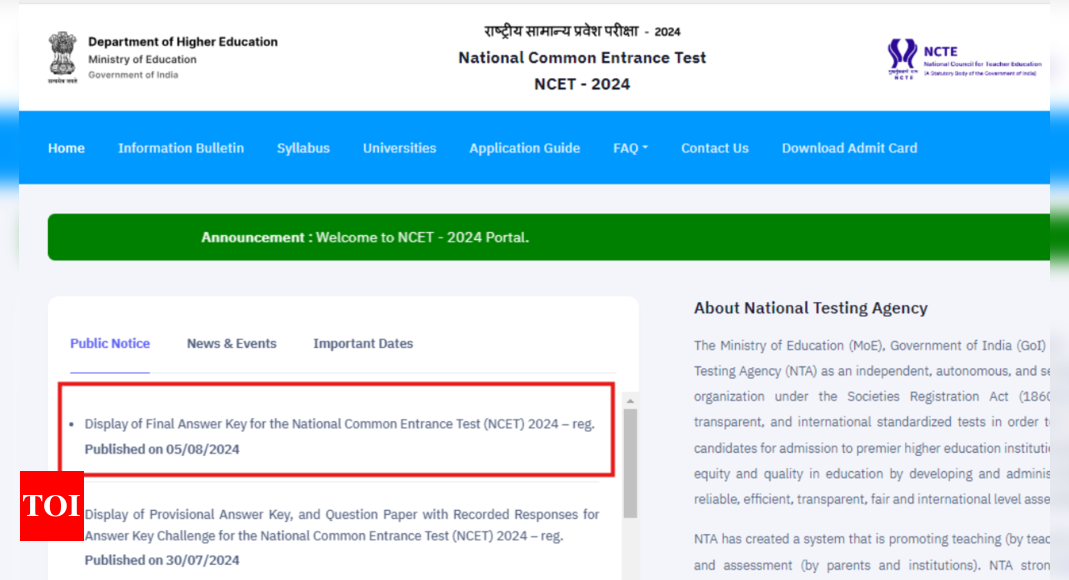View the Application Guide

[524, 148]
